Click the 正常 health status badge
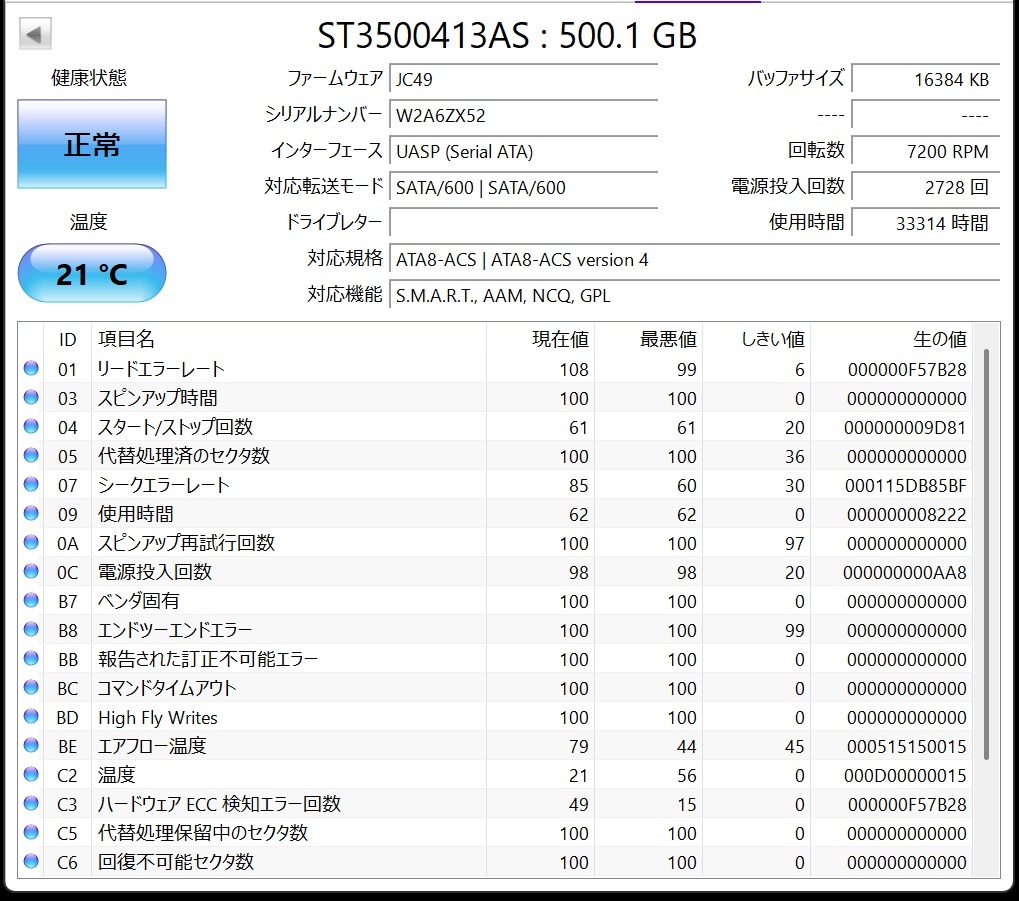 pos(91,143)
